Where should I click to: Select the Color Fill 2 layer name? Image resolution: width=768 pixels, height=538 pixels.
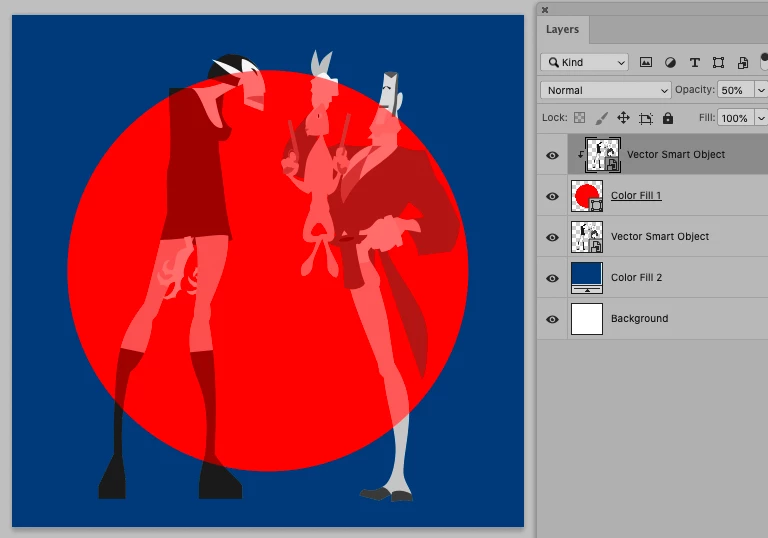pyautogui.click(x=636, y=277)
